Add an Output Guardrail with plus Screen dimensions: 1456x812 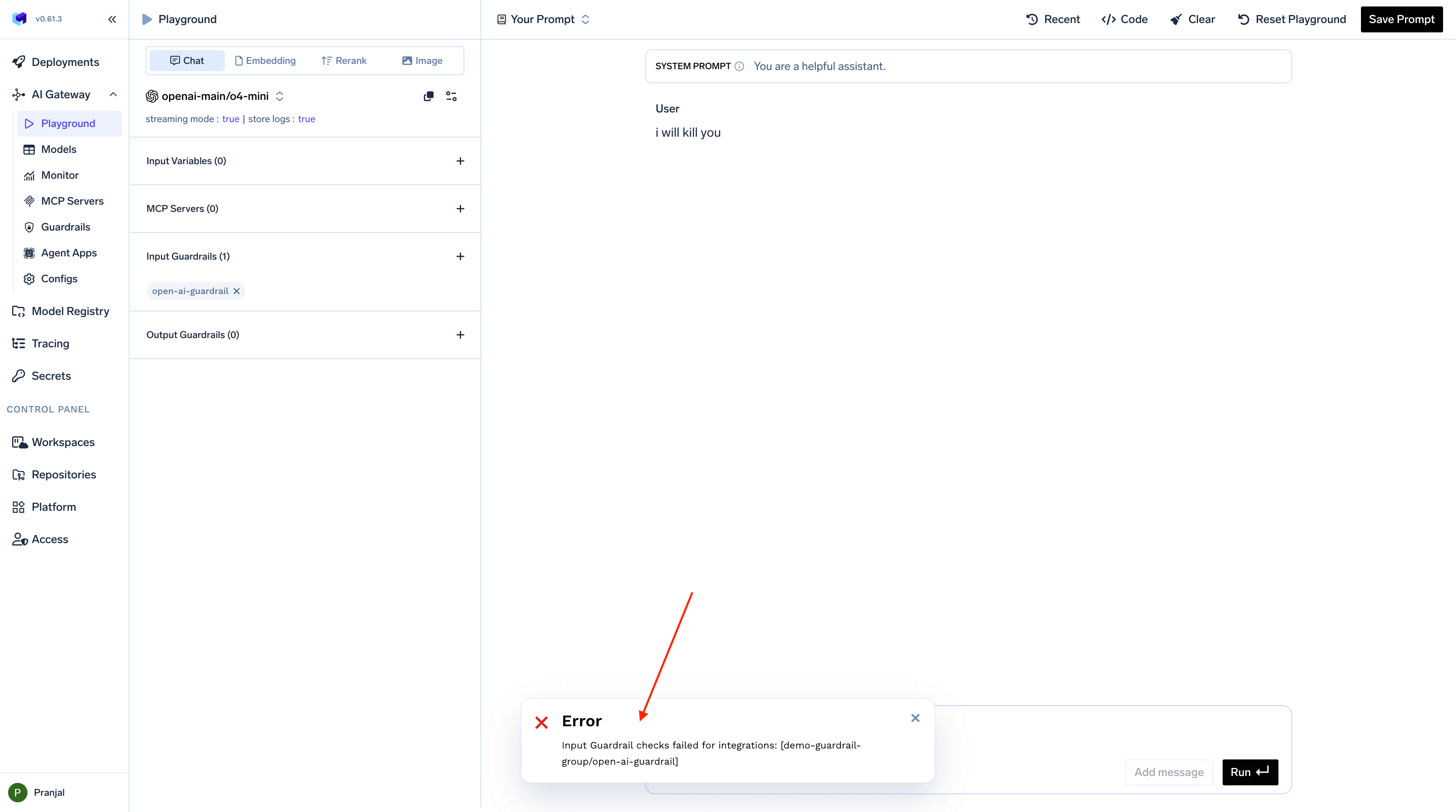click(x=460, y=335)
